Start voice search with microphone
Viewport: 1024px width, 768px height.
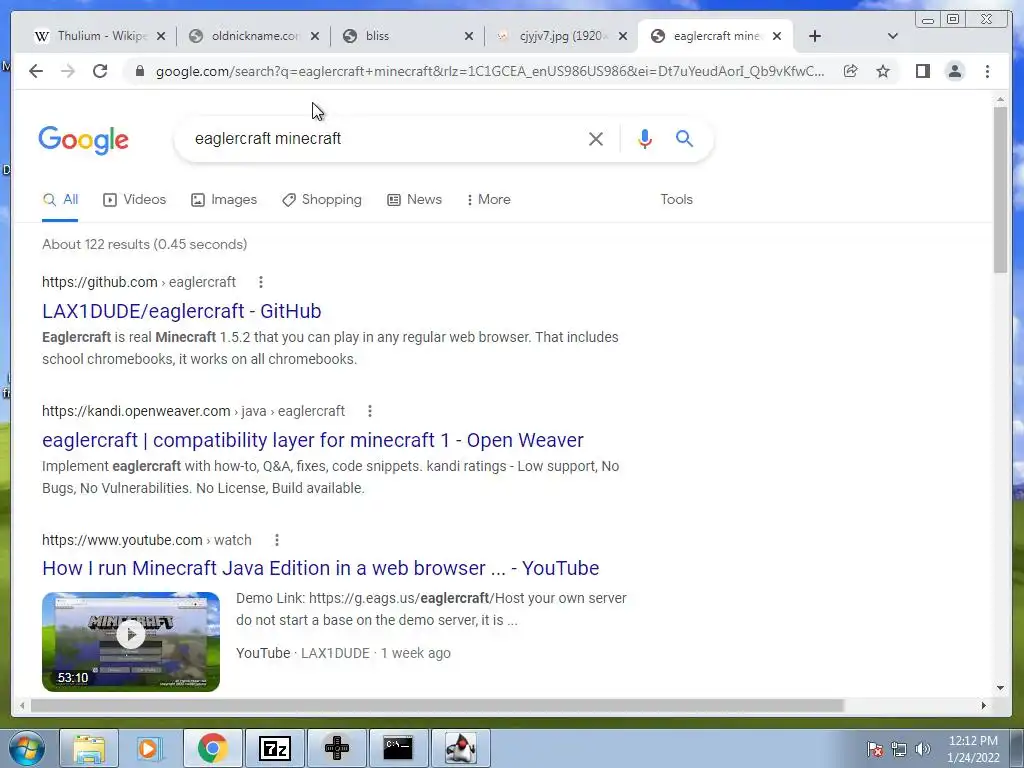[645, 138]
